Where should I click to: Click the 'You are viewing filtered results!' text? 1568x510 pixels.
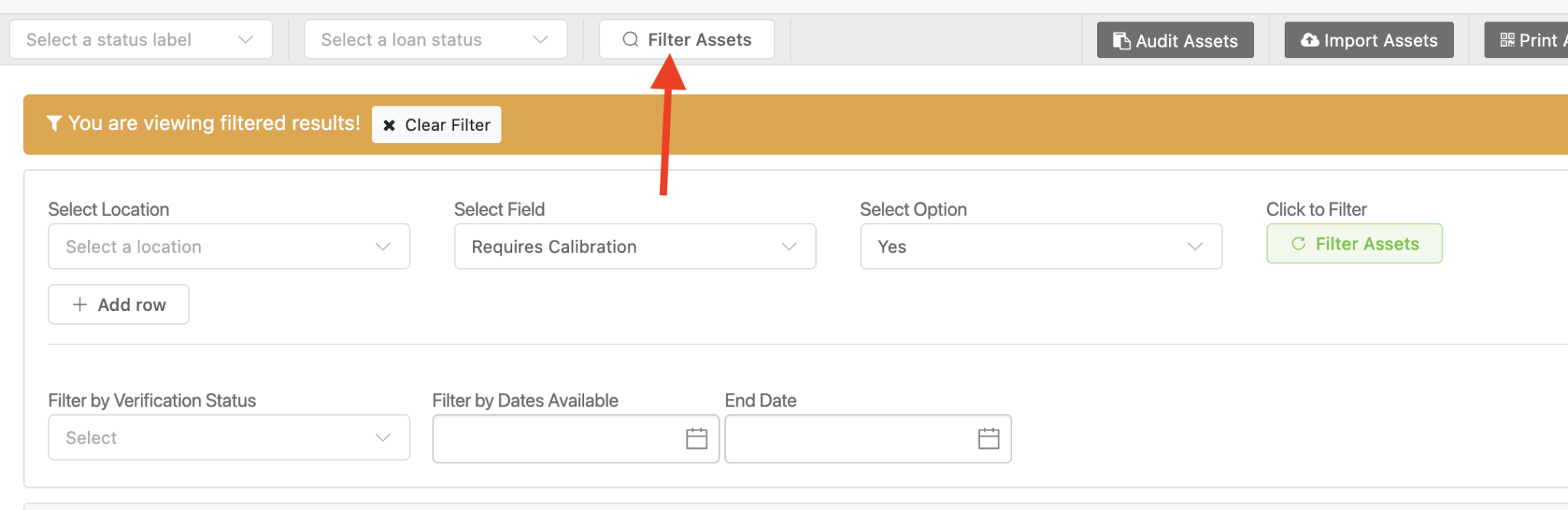(x=214, y=123)
